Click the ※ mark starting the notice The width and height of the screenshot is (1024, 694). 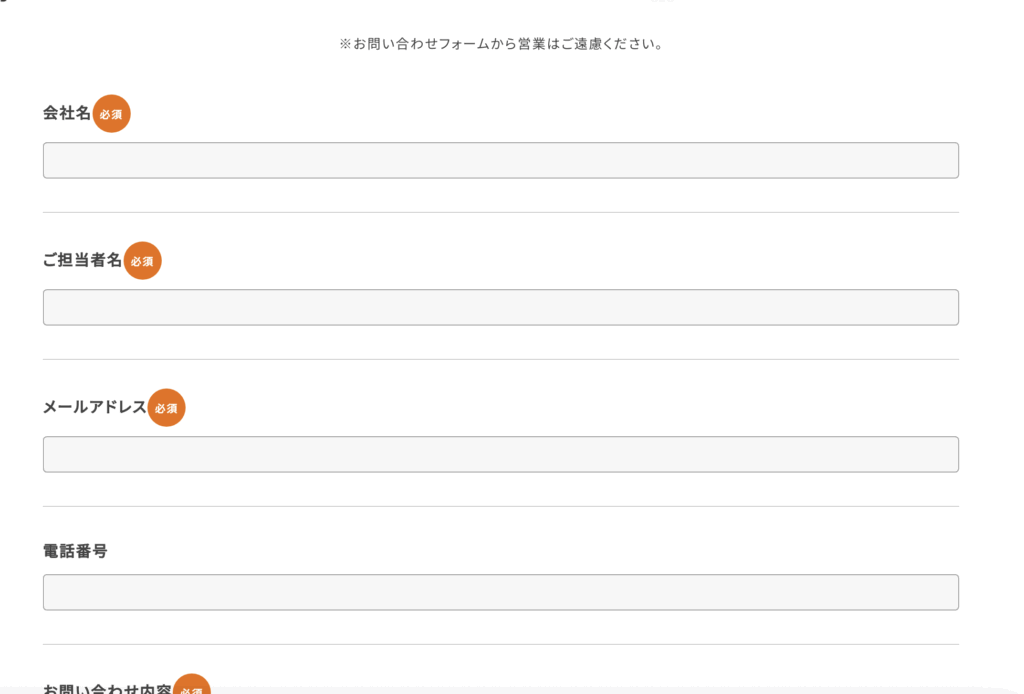tap(345, 44)
